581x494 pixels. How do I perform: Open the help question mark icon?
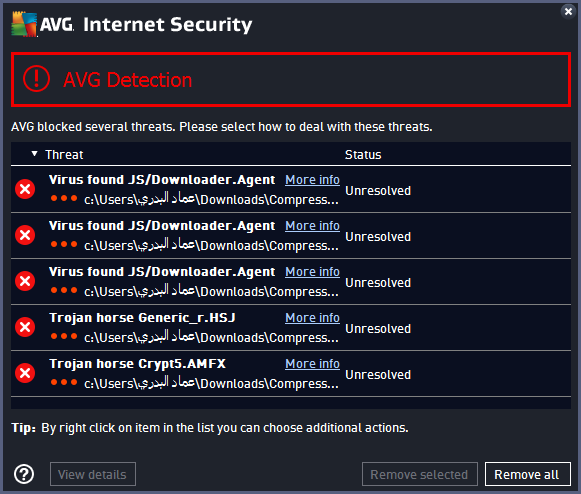coord(24,474)
